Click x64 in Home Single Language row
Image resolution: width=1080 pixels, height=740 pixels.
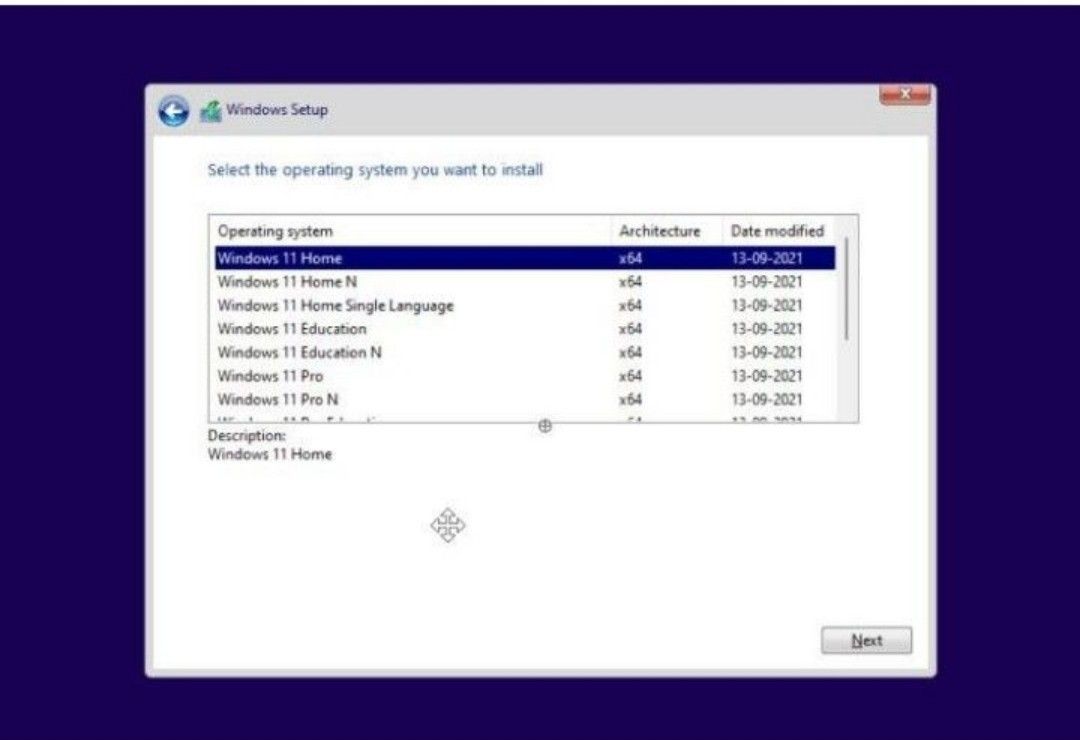pyautogui.click(x=630, y=305)
